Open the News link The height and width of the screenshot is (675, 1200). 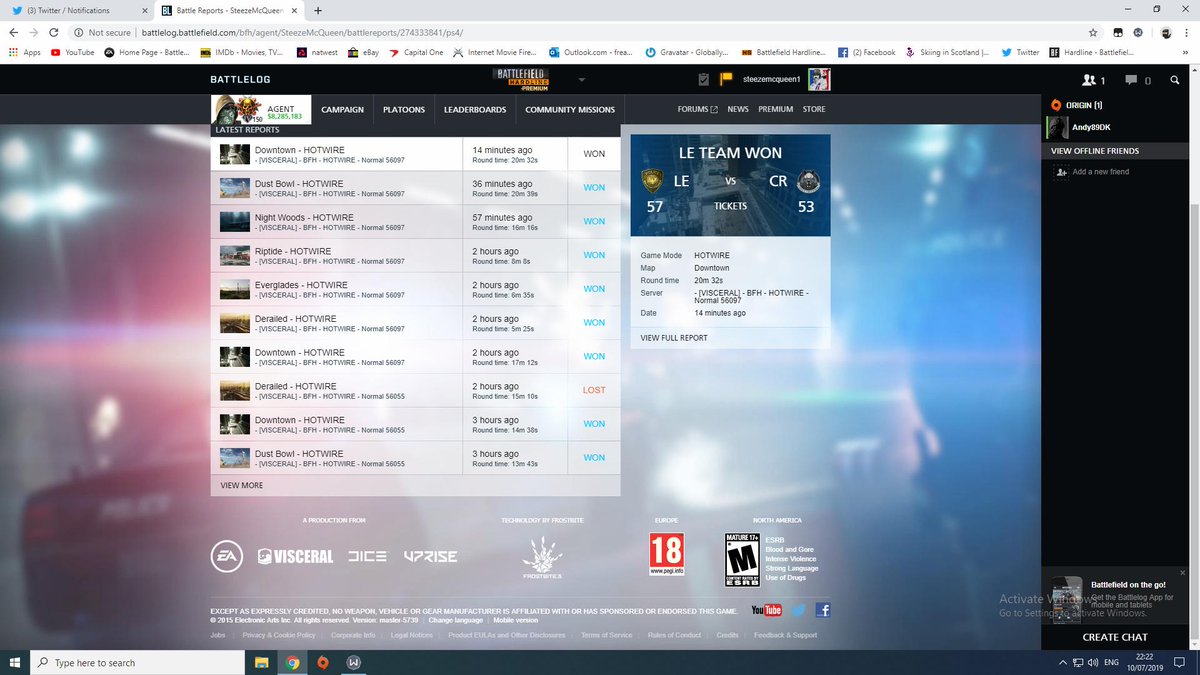pos(738,109)
